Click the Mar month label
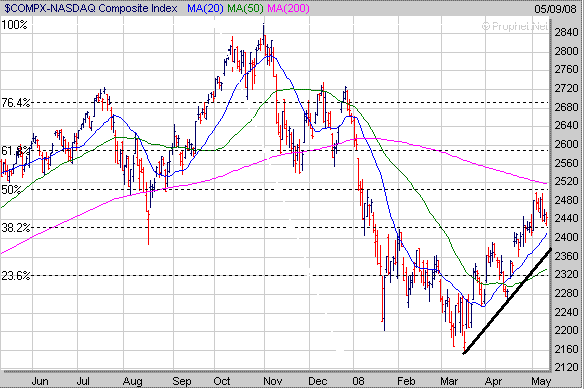584x389 pixels. [449, 382]
